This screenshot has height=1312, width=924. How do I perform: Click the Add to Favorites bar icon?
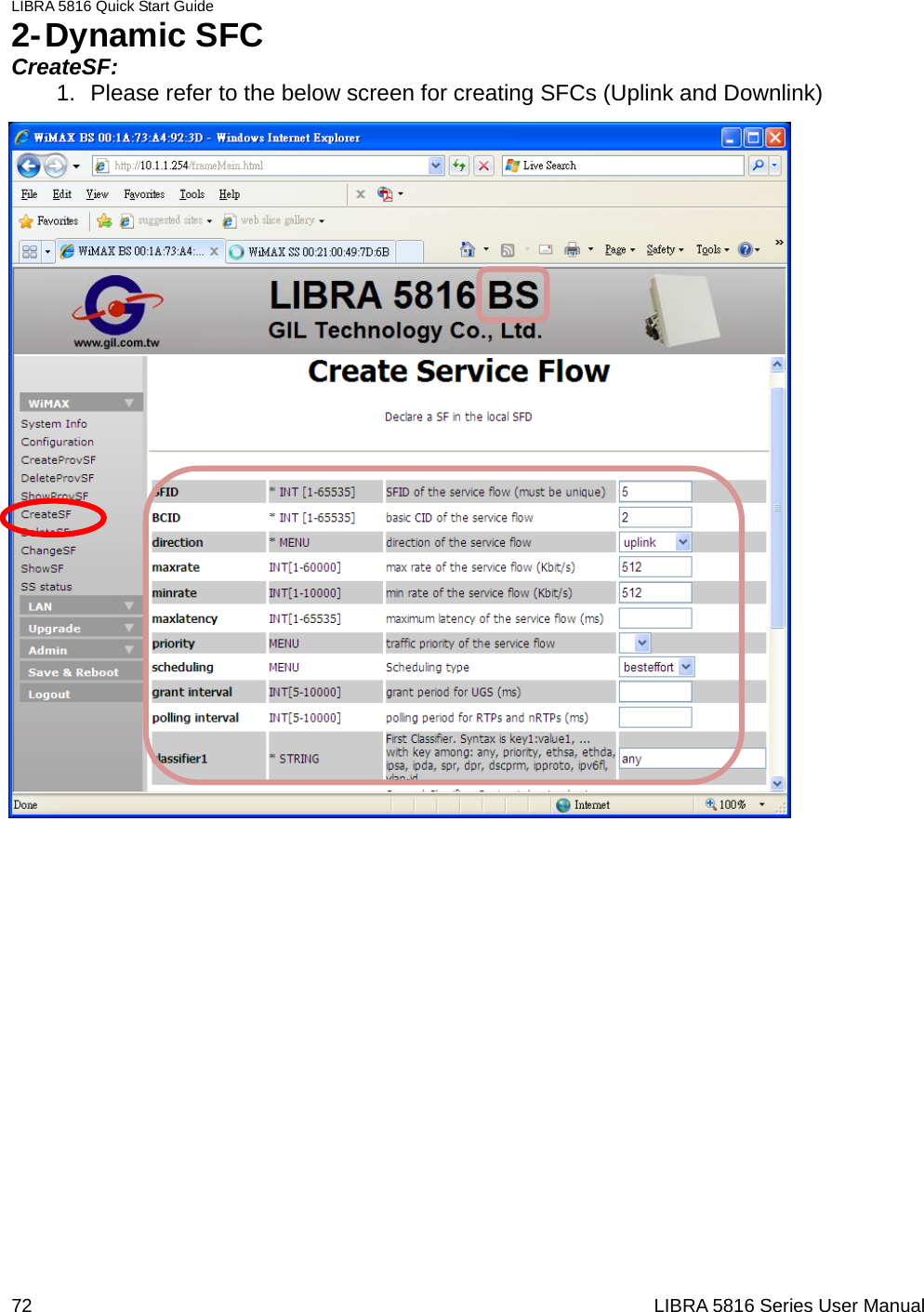click(x=104, y=221)
